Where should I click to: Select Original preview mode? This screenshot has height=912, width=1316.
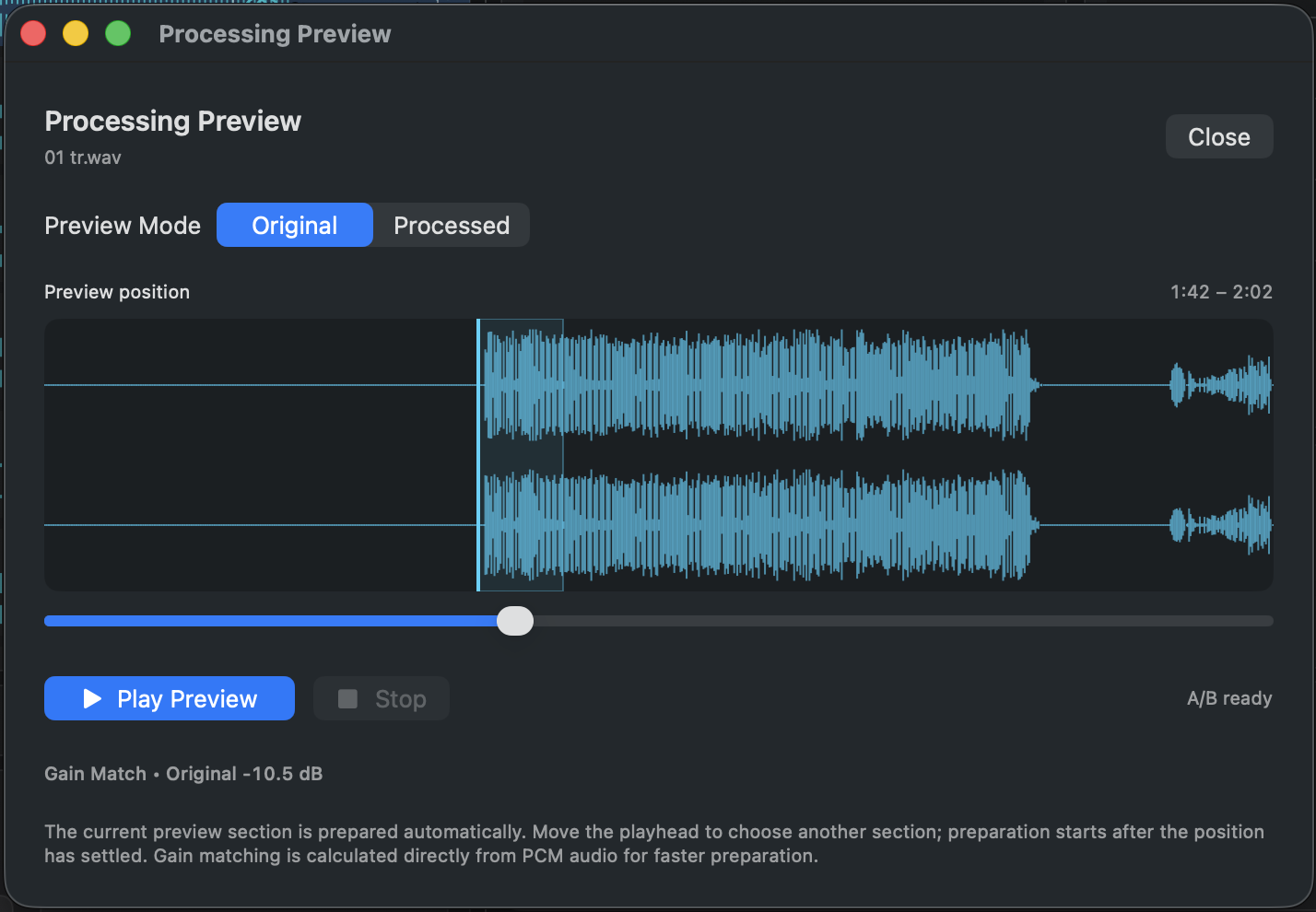pyautogui.click(x=295, y=225)
